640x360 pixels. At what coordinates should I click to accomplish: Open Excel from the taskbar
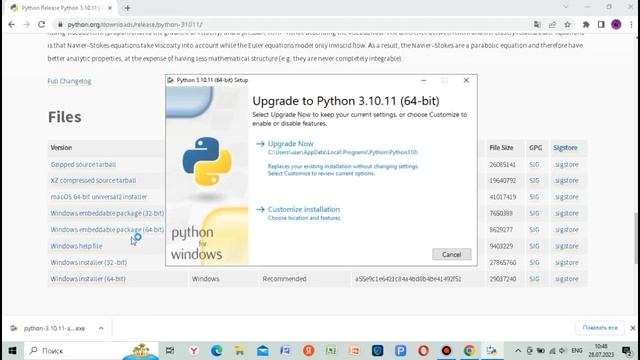point(331,351)
